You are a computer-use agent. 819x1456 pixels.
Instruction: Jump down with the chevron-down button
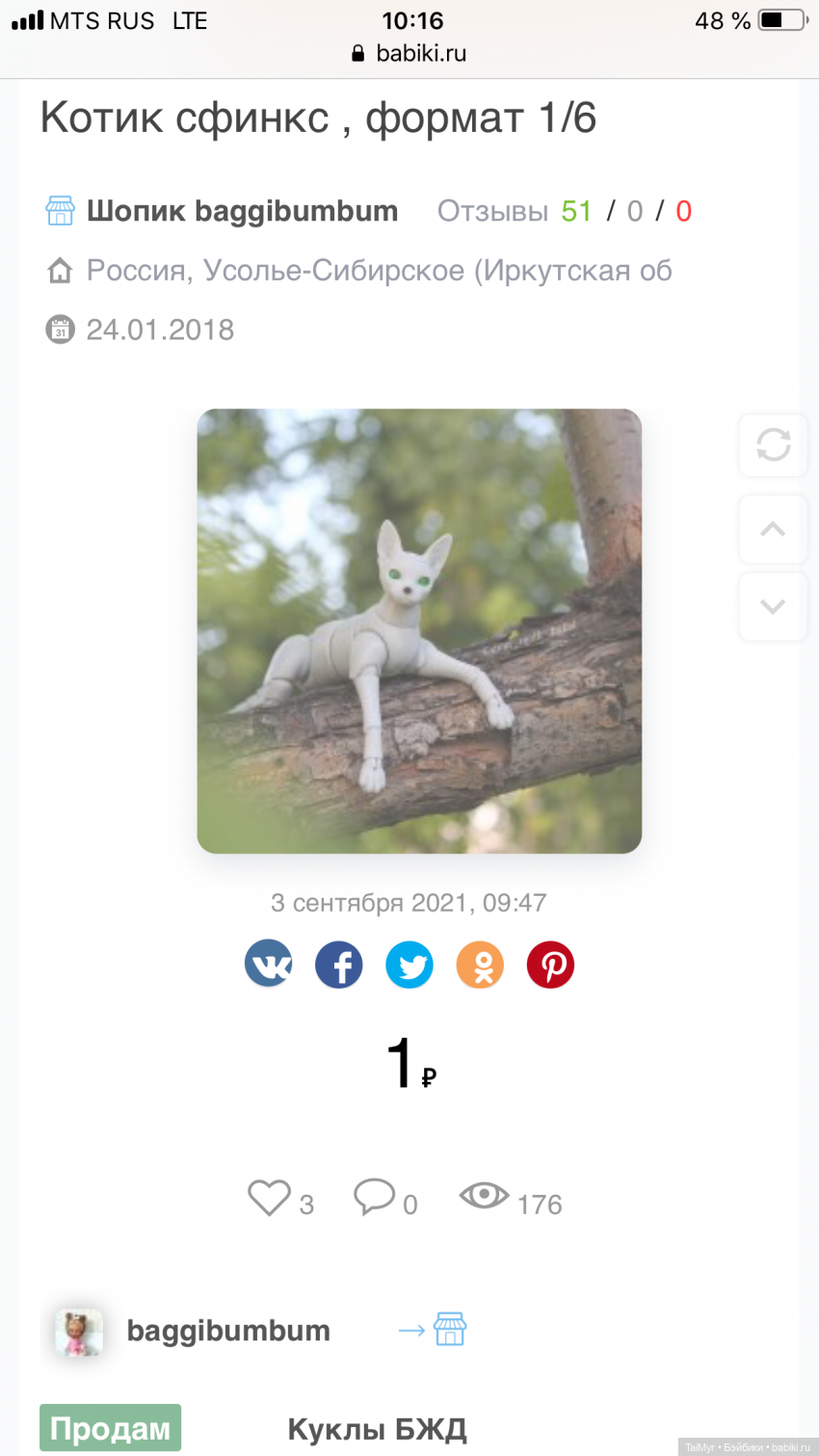click(773, 606)
